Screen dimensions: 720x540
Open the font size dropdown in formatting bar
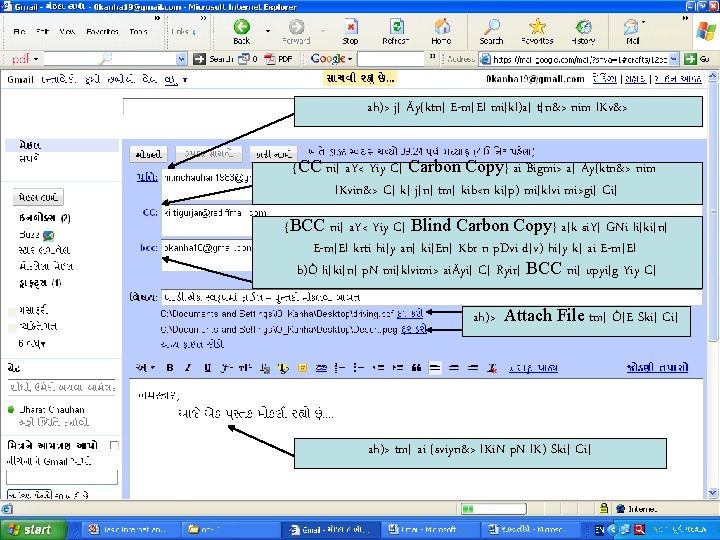coord(245,367)
